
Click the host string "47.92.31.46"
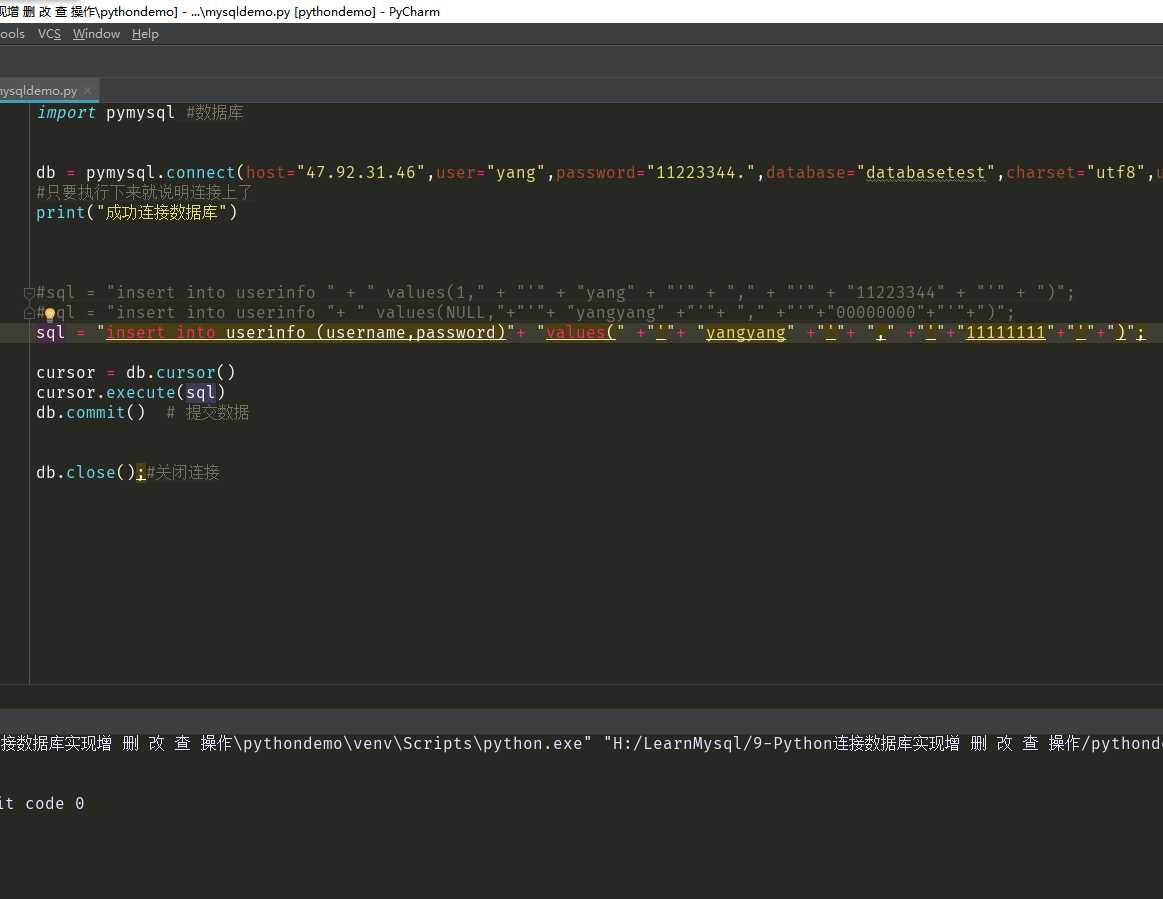tap(360, 173)
